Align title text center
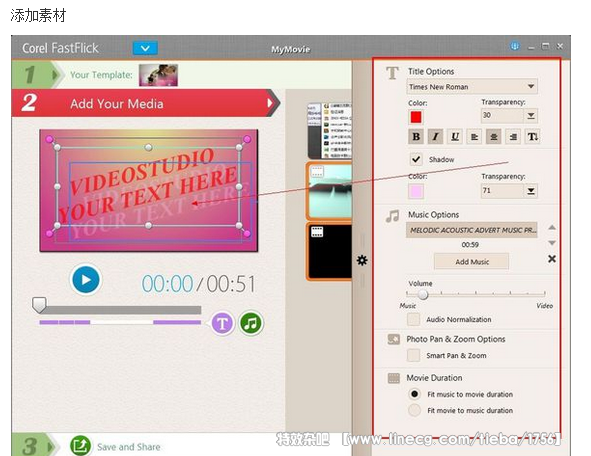This screenshot has width=591, height=456. (494, 136)
